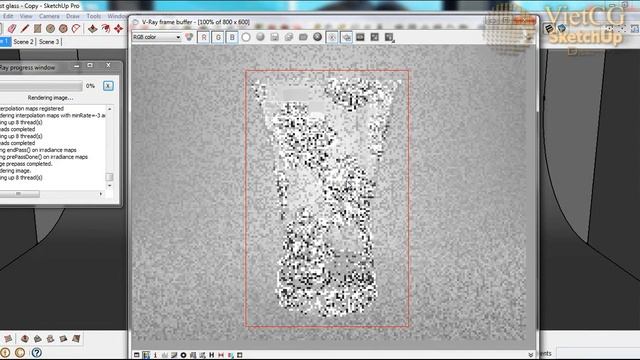The height and width of the screenshot is (360, 640).
Task: Click the duplicate to host frame buffer sphere icon
Action: (x=318, y=37)
